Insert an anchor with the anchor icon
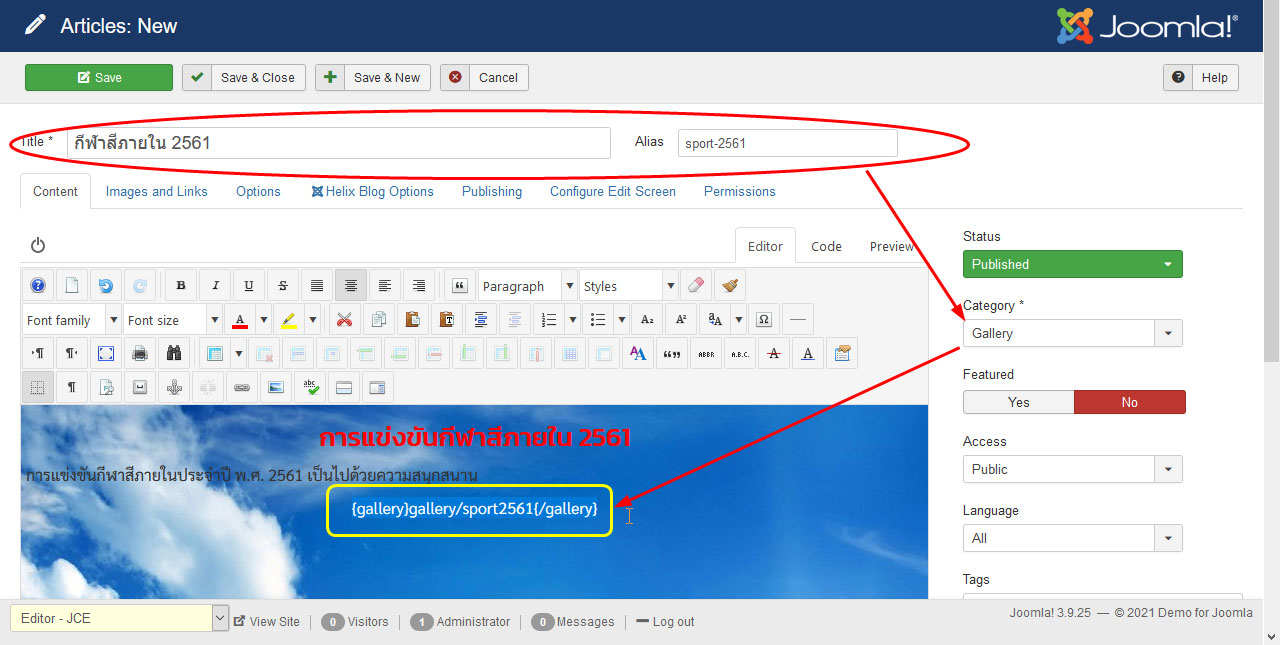This screenshot has height=645, width=1280. pyautogui.click(x=173, y=387)
